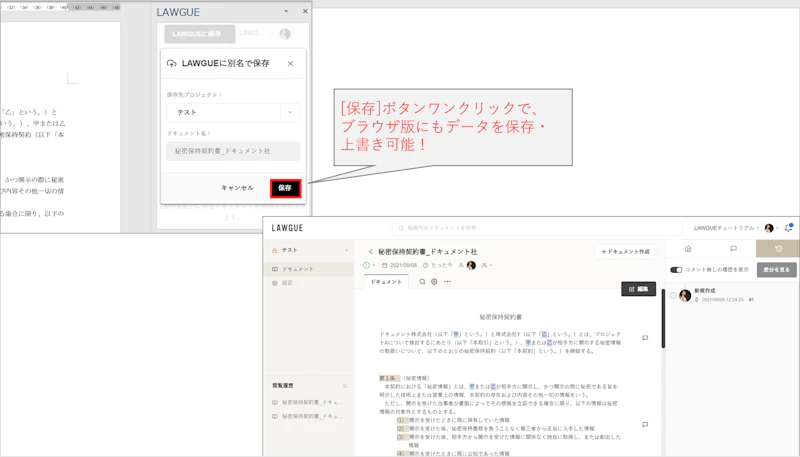800x457 pixels.
Task: Click the gear icon beside the document tab
Action: coord(434,282)
